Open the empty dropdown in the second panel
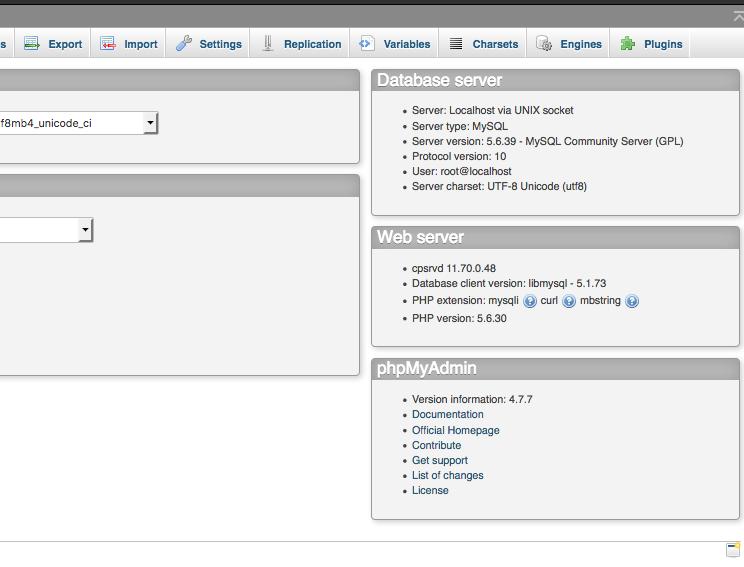Image resolution: width=744 pixels, height=567 pixels. (46, 230)
